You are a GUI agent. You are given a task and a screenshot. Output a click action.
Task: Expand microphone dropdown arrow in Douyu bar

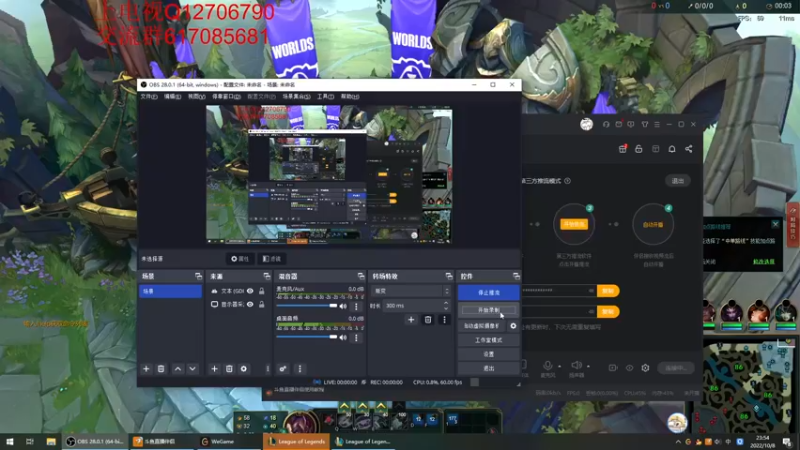point(560,366)
